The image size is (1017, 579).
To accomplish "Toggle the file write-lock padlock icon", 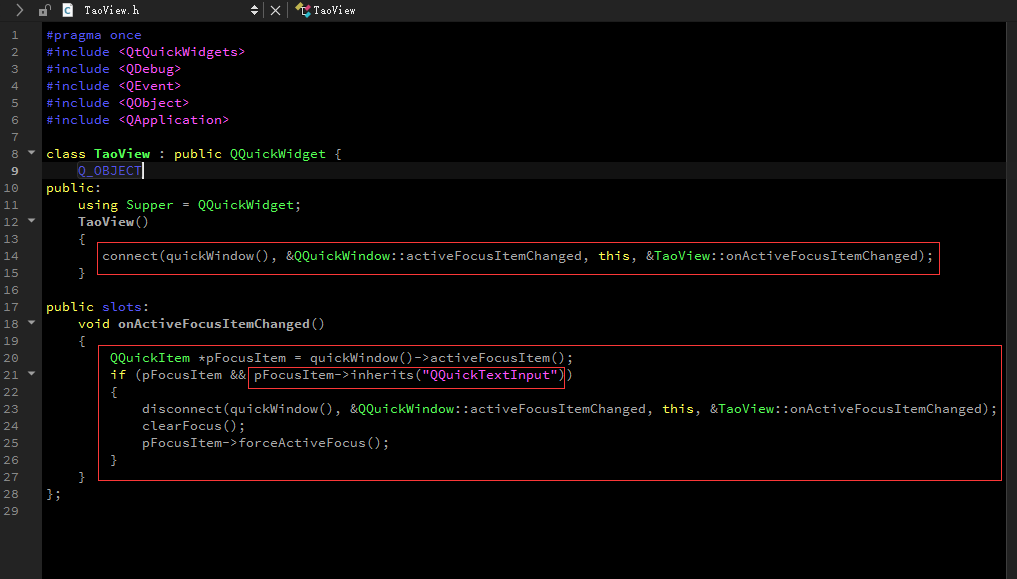I will click(44, 10).
